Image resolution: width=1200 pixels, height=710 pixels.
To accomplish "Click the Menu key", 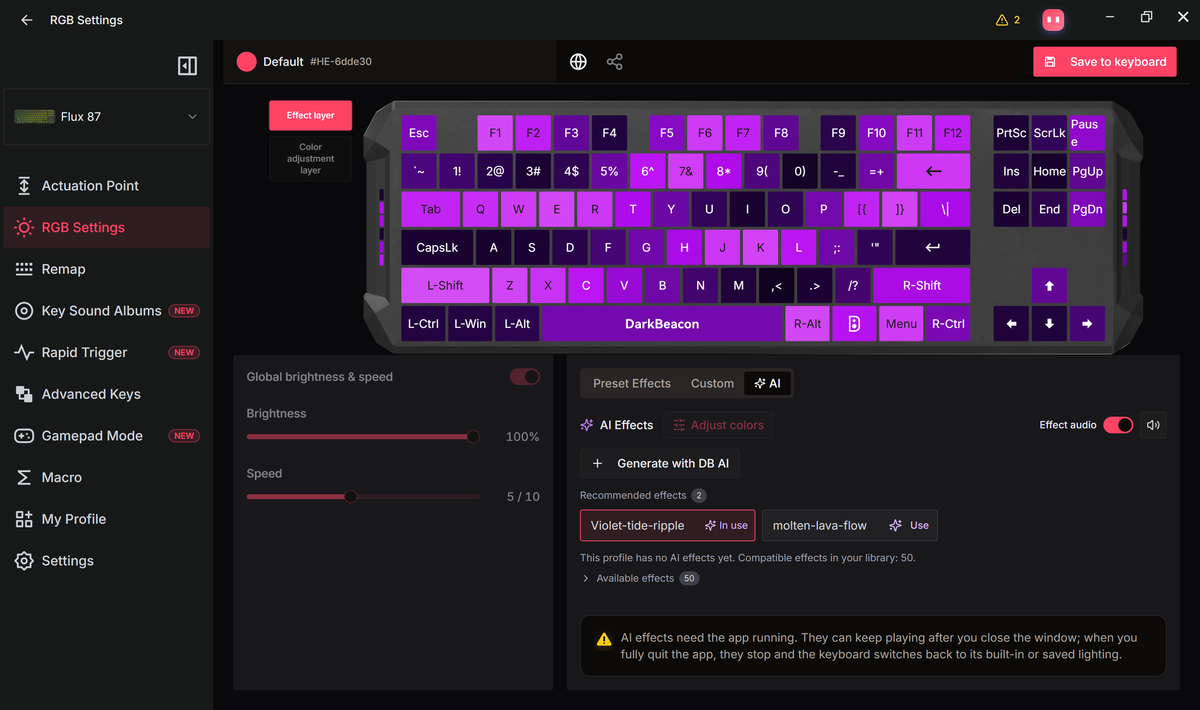I will [901, 324].
